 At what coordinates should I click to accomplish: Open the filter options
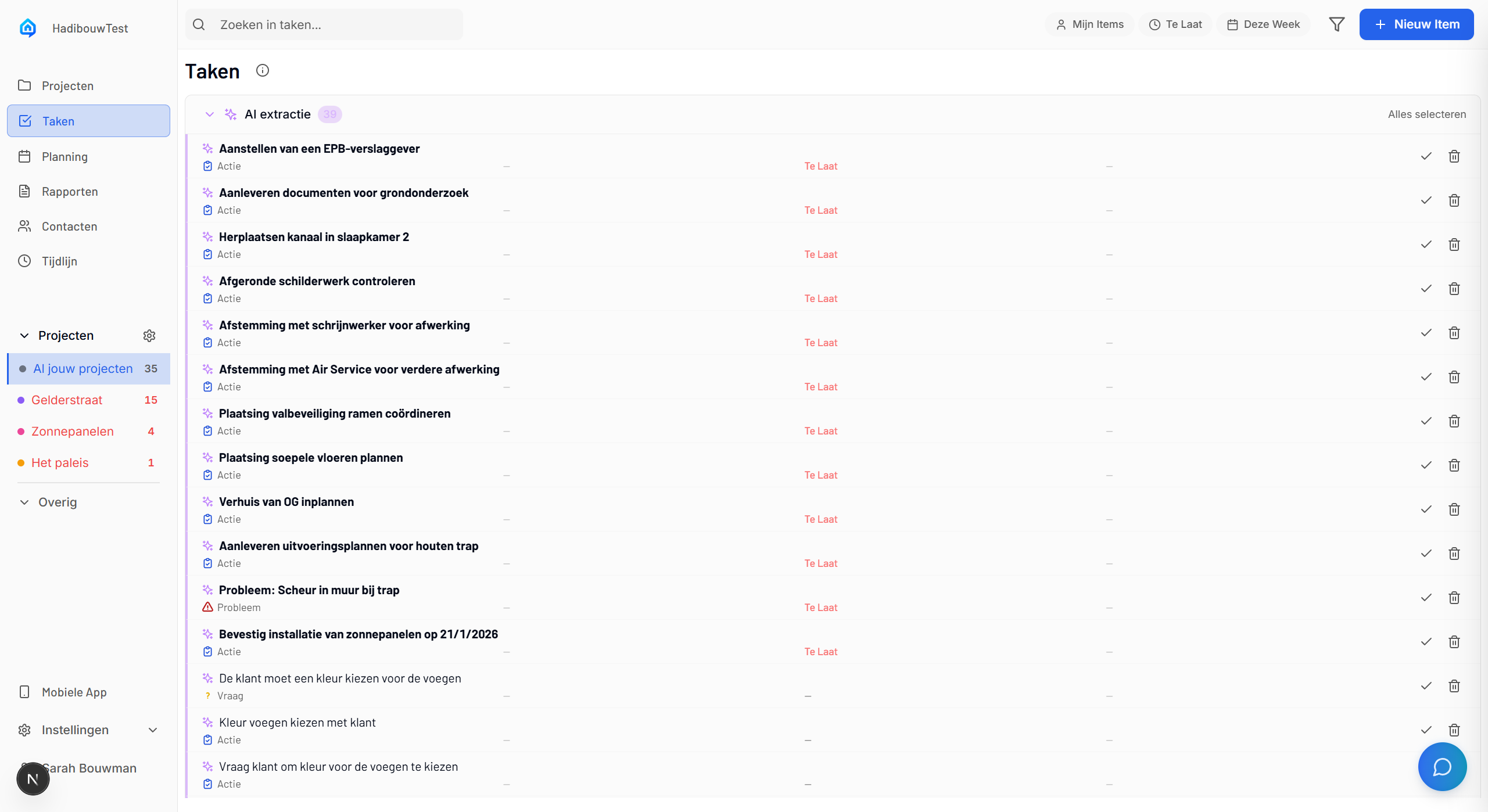[x=1336, y=24]
